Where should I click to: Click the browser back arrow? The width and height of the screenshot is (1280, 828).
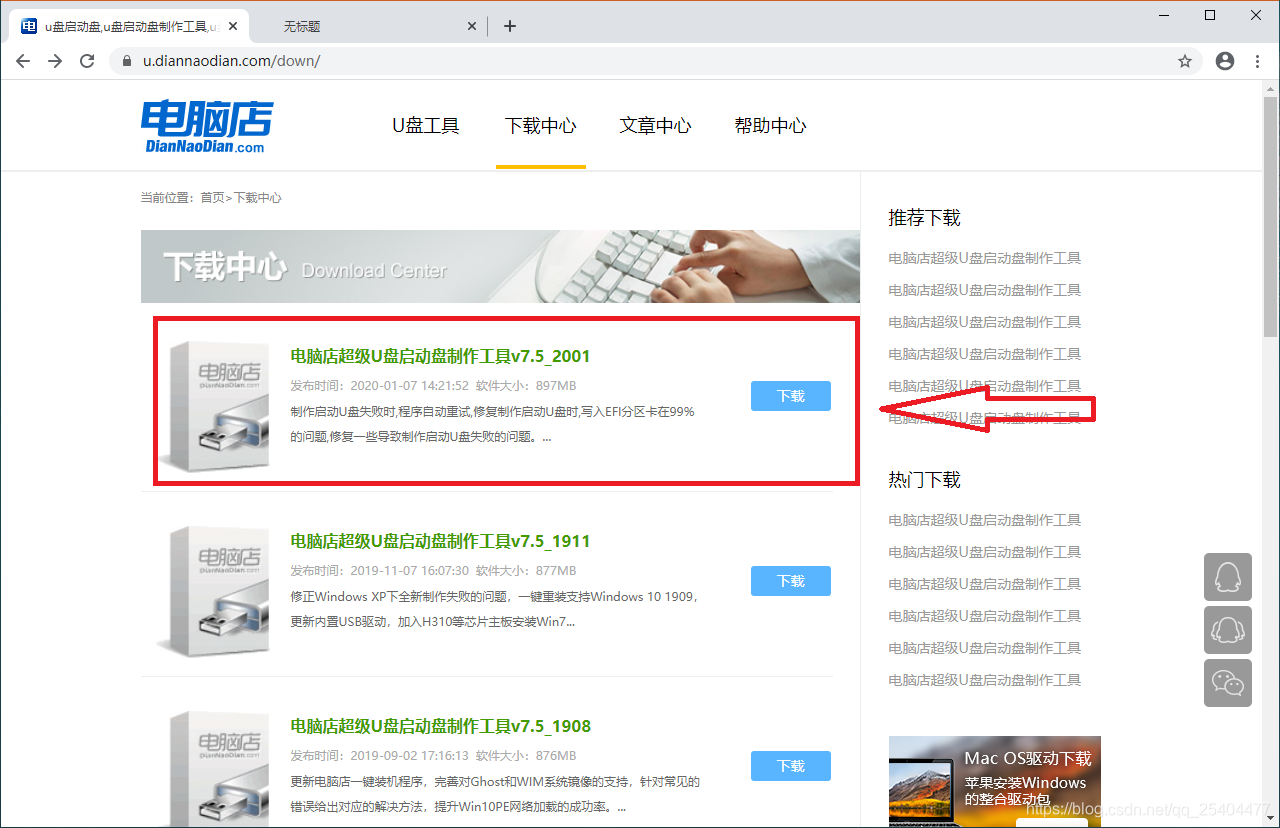(23, 61)
